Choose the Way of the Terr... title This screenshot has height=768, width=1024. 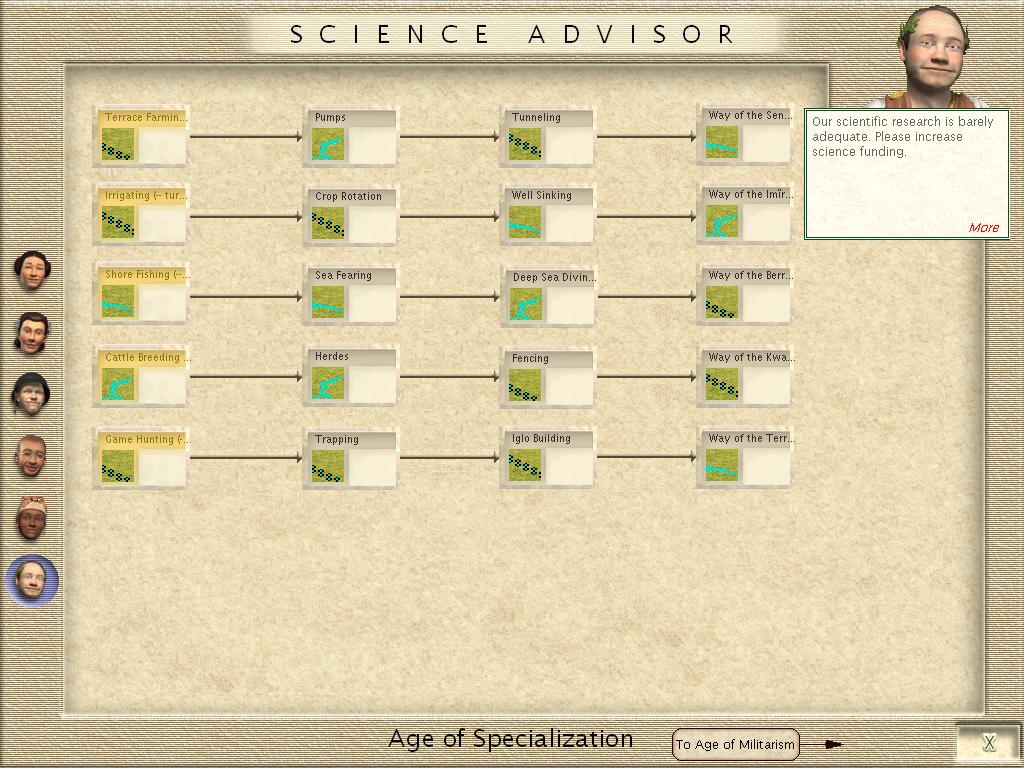click(x=752, y=438)
